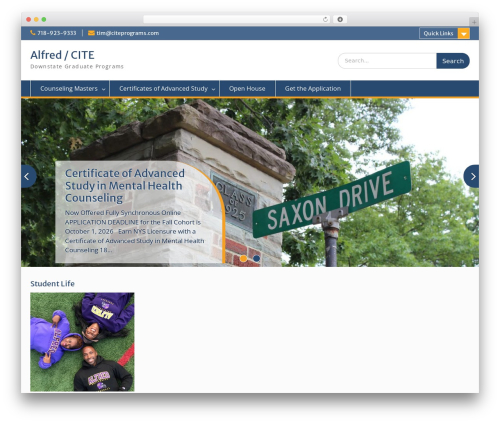Click the browser address bar
This screenshot has height=423, width=500.
click(x=237, y=19)
